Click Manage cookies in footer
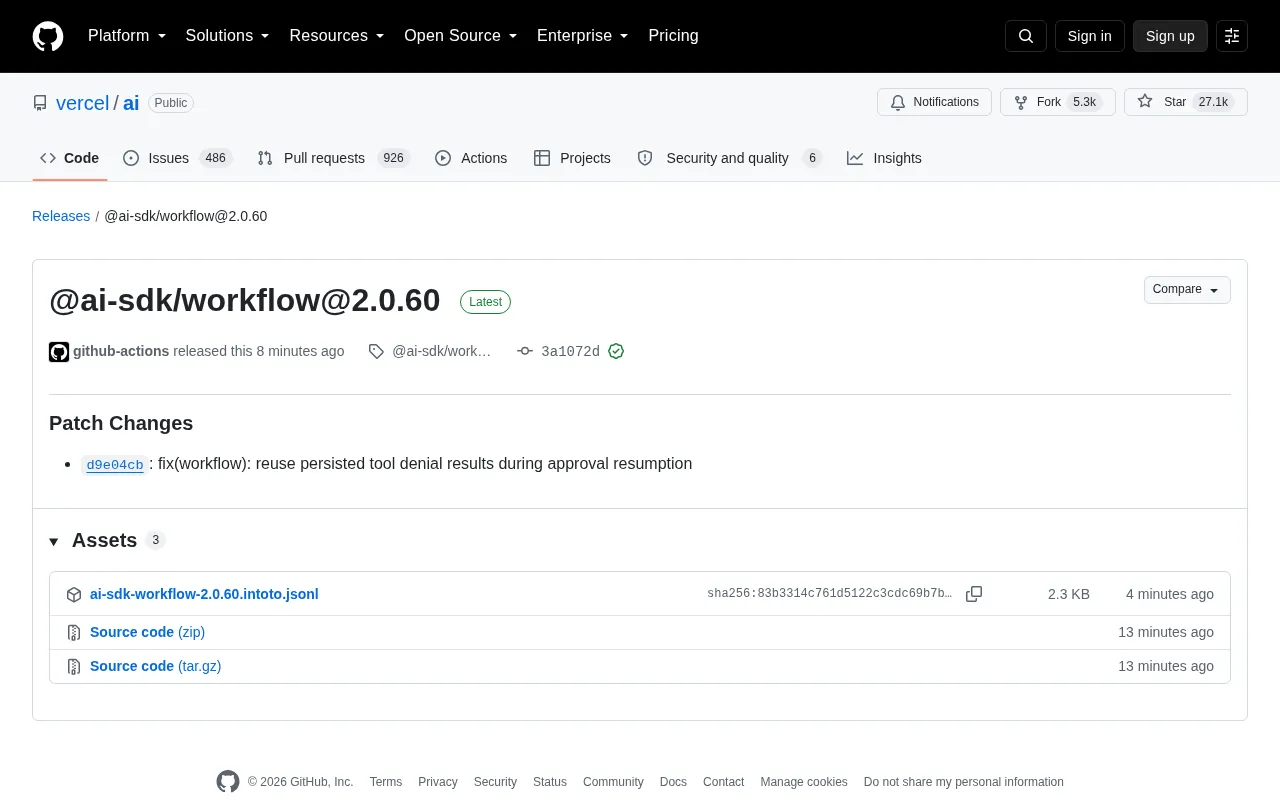Screen dimensions: 1280x800 pyautogui.click(x=804, y=782)
